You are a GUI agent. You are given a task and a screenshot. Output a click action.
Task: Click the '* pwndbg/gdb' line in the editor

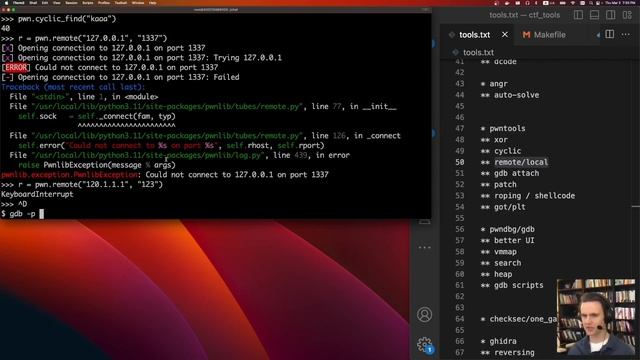click(507, 229)
